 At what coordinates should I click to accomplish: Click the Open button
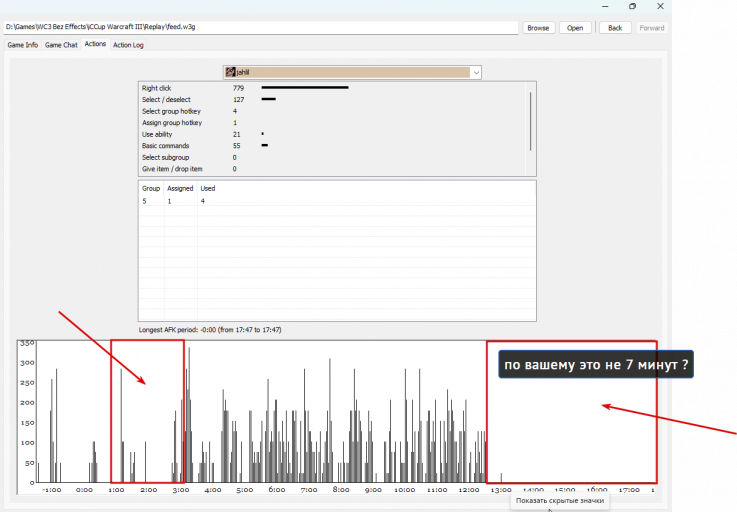[575, 28]
